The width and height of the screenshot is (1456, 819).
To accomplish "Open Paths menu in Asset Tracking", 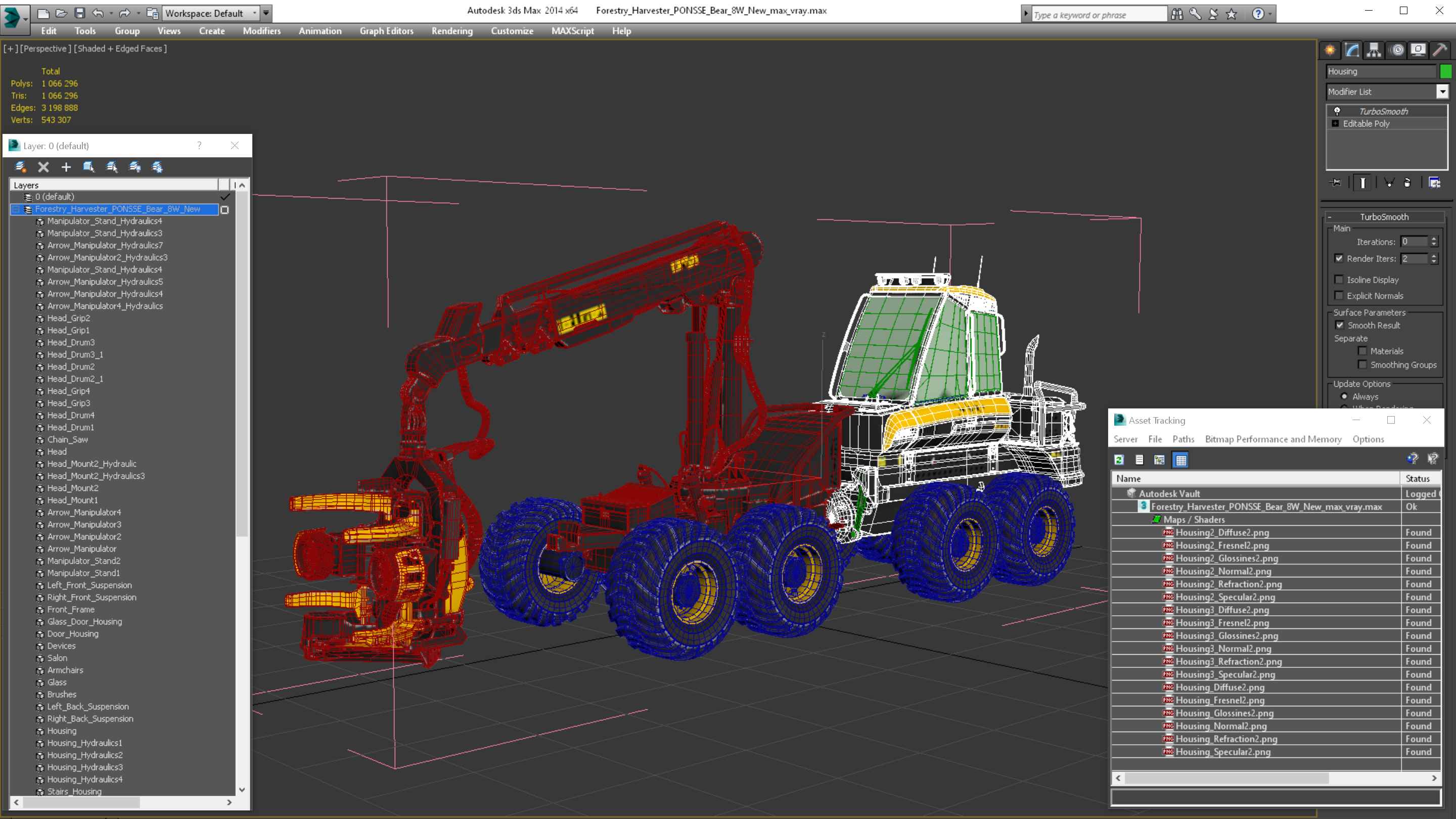I will (1183, 439).
